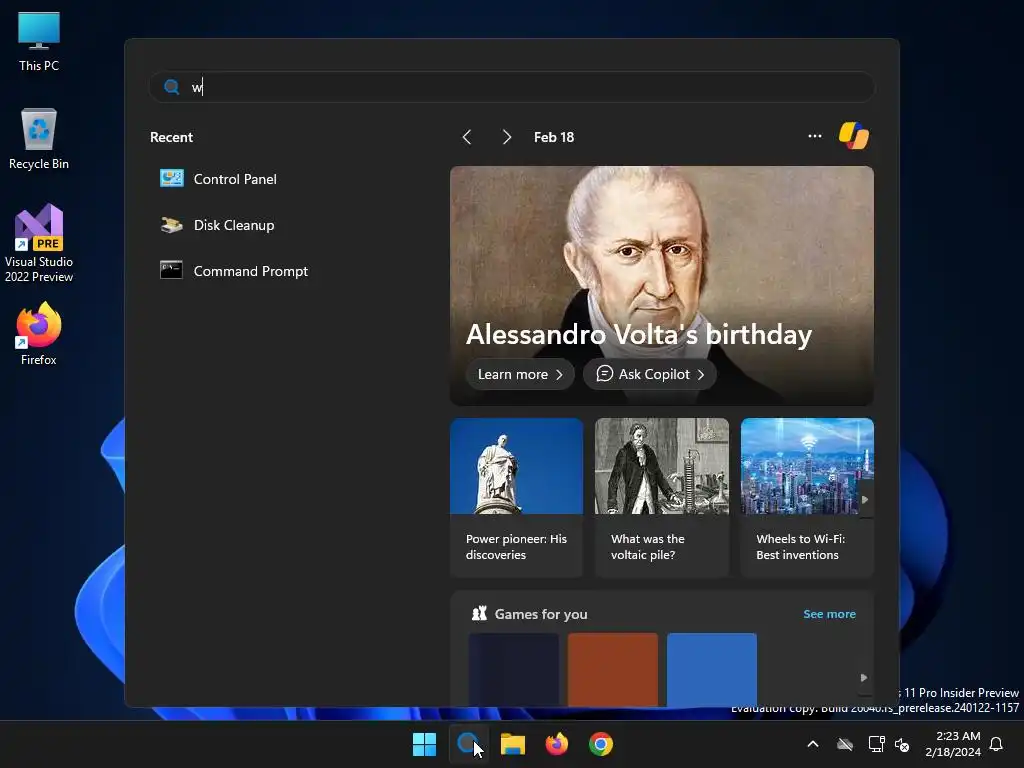Click Ask Copilot button
1024x768 pixels.
tap(650, 374)
